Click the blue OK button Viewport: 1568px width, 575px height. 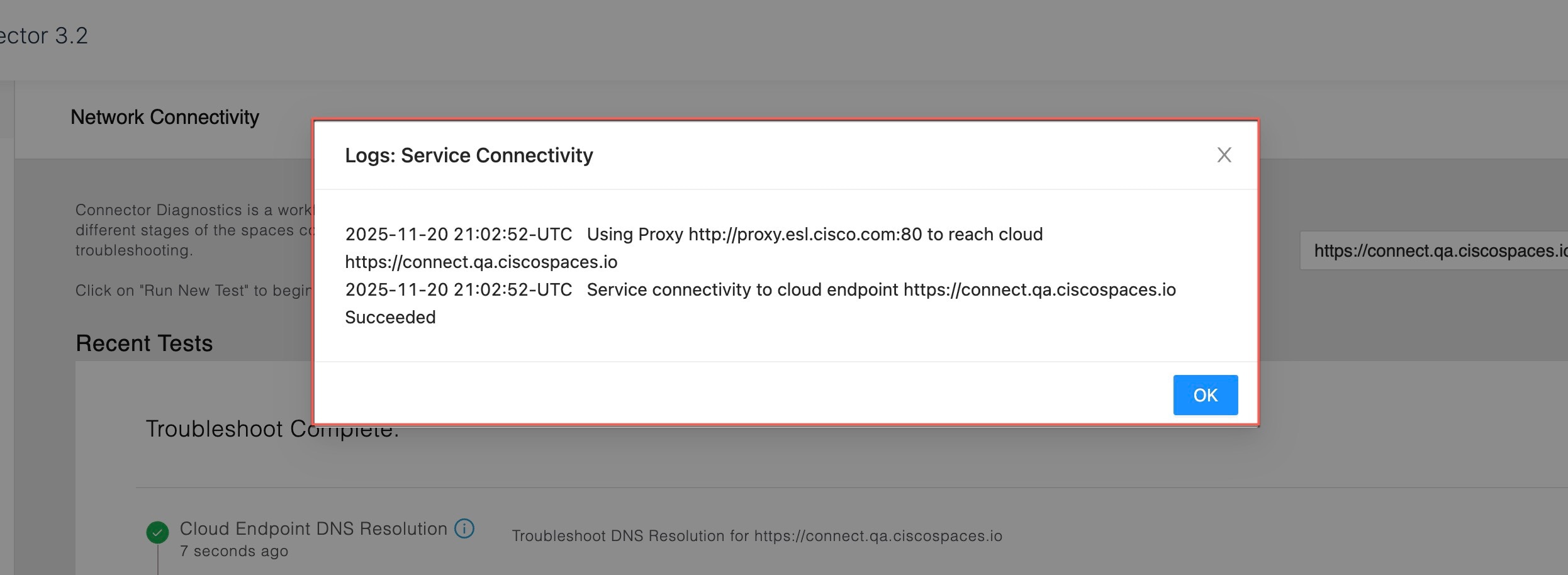tap(1205, 395)
